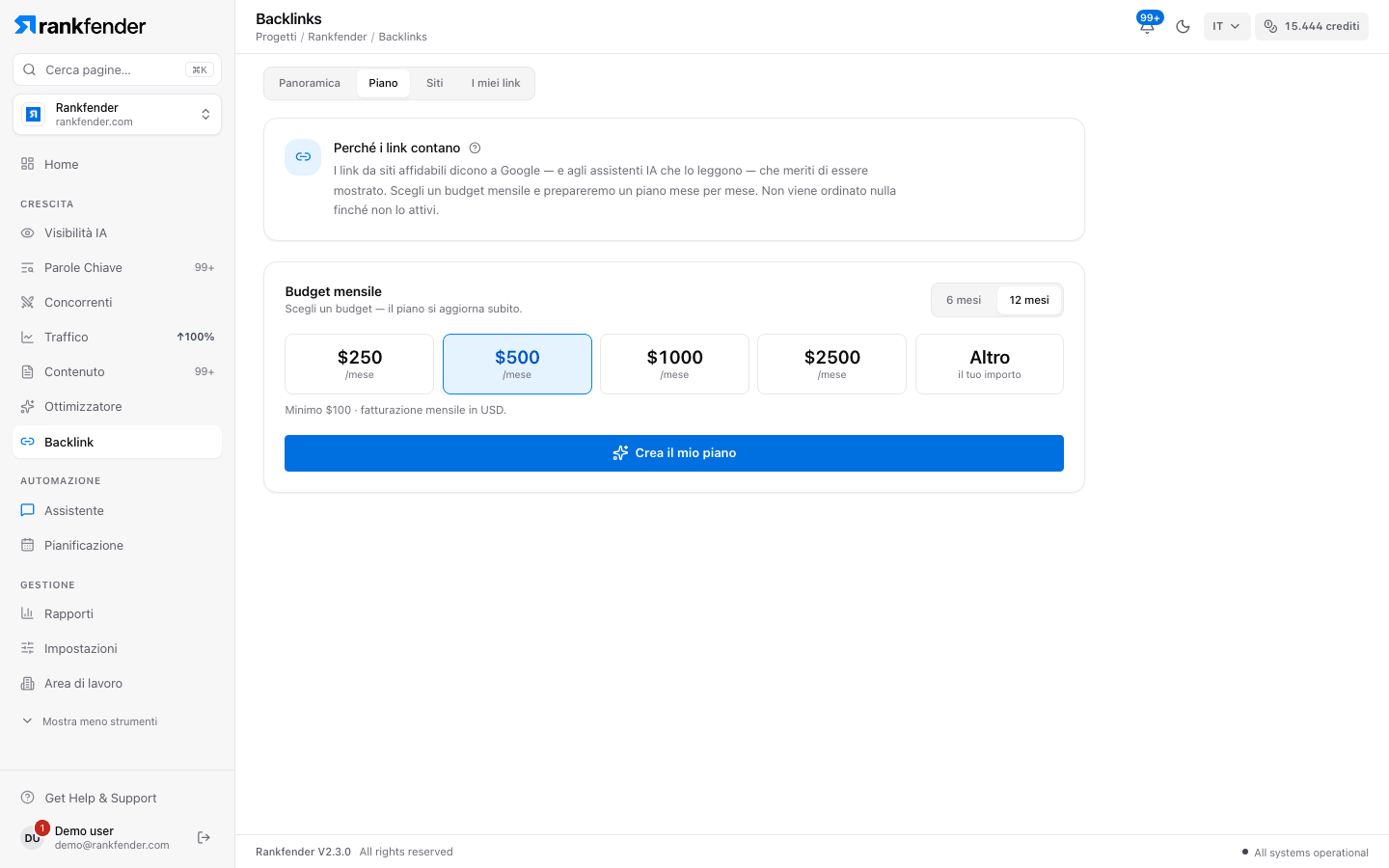Image resolution: width=1389 pixels, height=868 pixels.
Task: Click the All systems operational status
Action: 1305,853
